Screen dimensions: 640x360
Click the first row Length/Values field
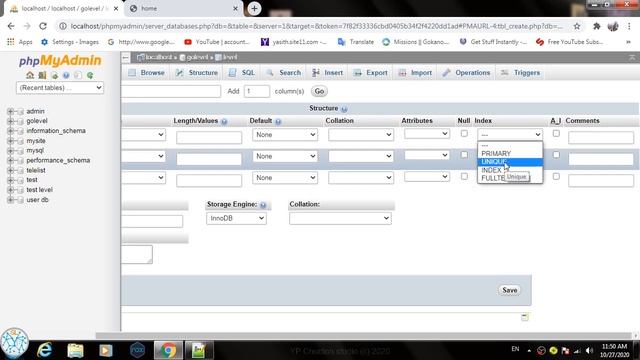tap(209, 138)
